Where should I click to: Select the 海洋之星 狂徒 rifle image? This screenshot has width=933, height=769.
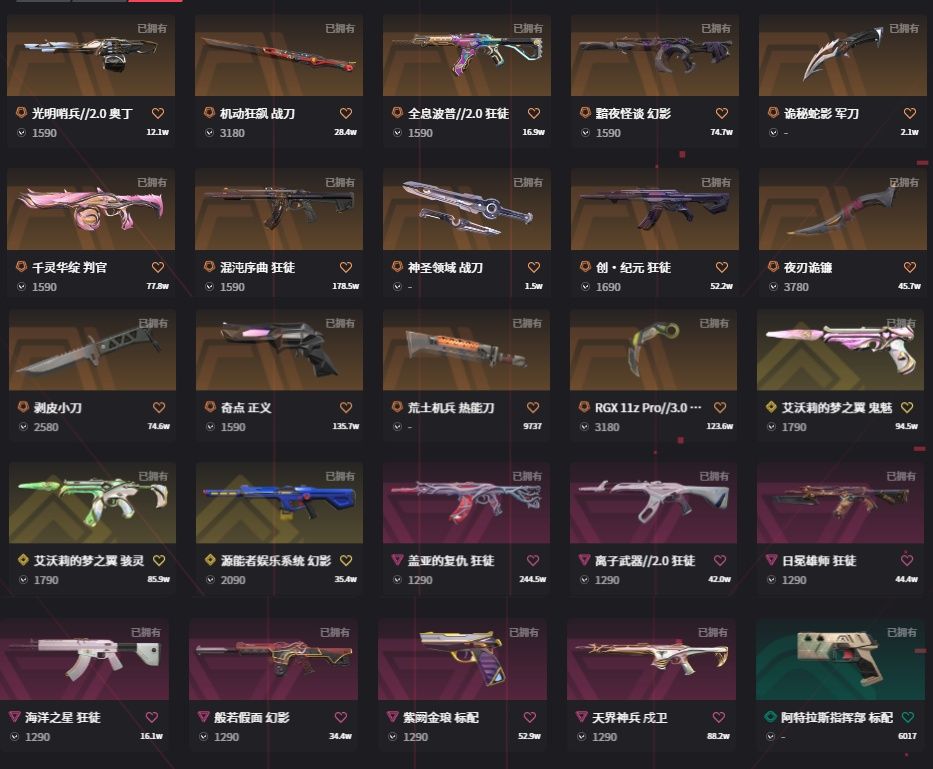84,659
